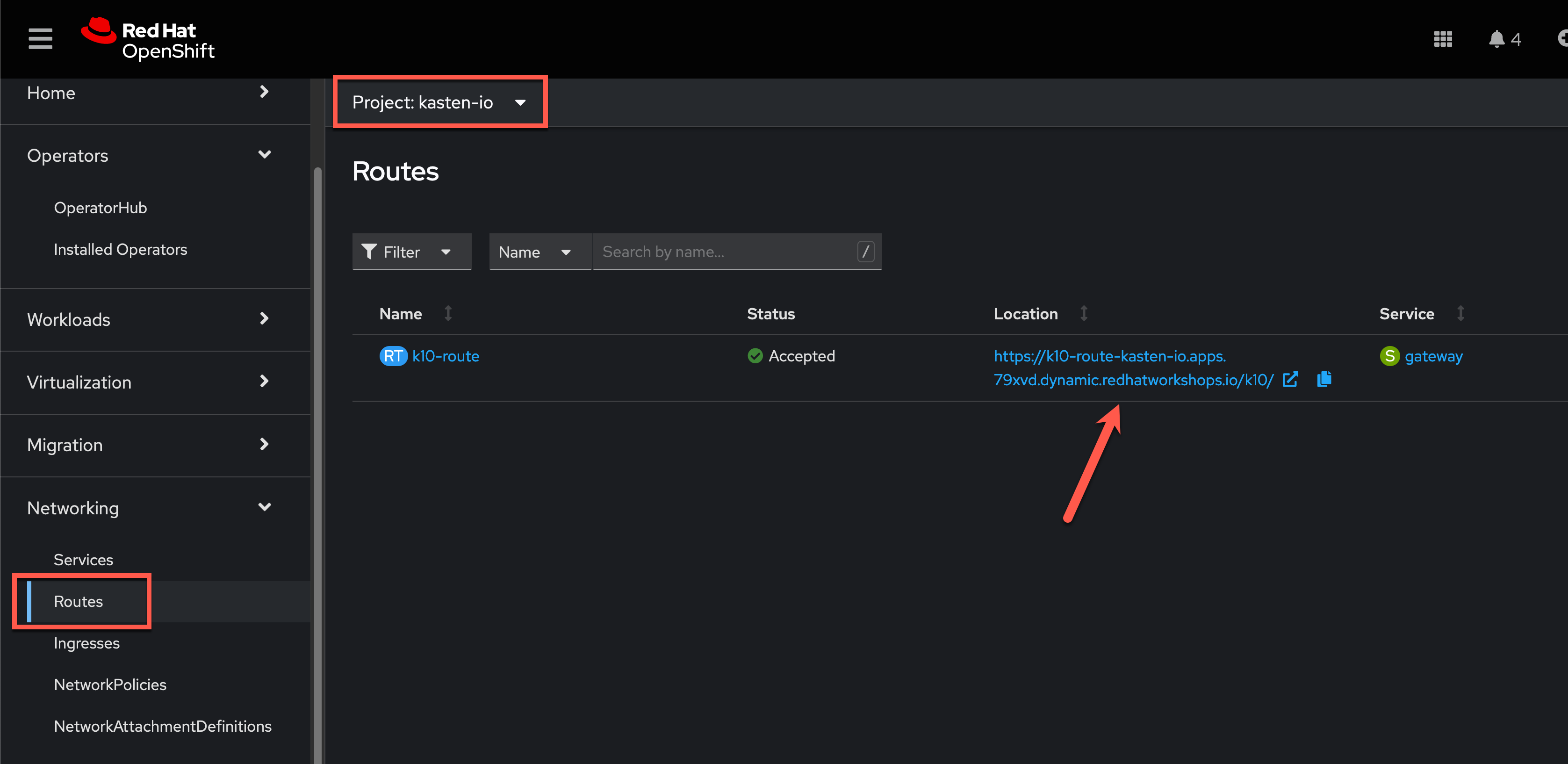Screen dimensions: 1568x764
Task: Open the Project: kasten-io selector
Action: (x=439, y=102)
